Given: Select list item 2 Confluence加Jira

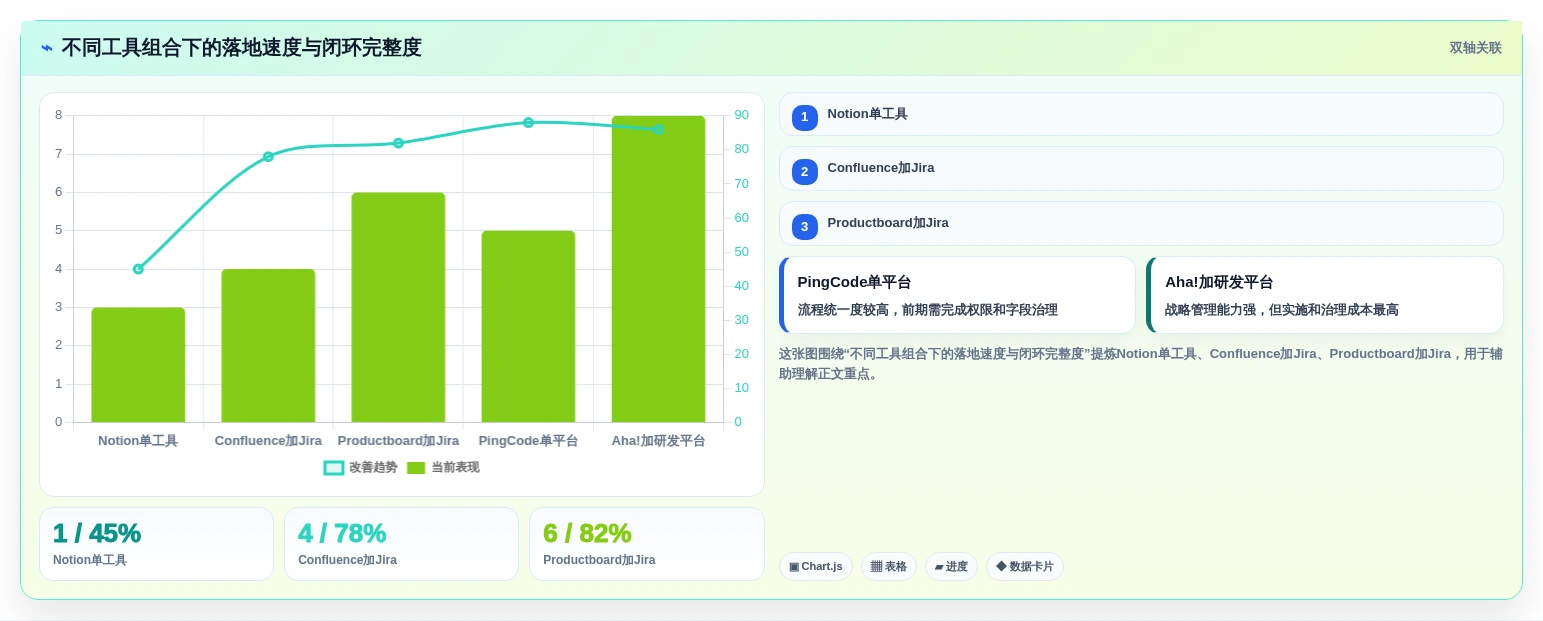Looking at the screenshot, I should point(1141,168).
